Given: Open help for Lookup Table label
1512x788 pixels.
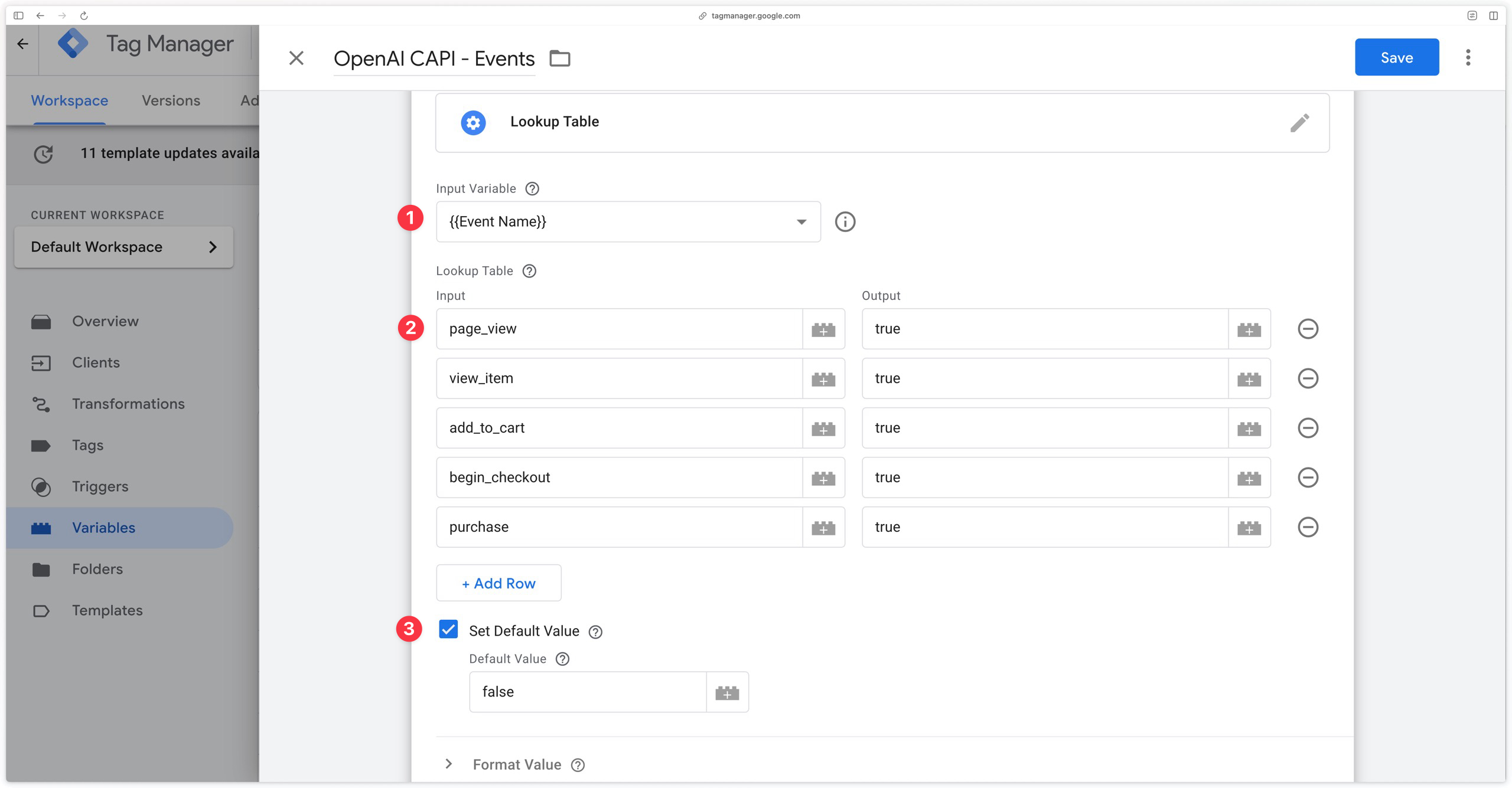Looking at the screenshot, I should coord(529,271).
